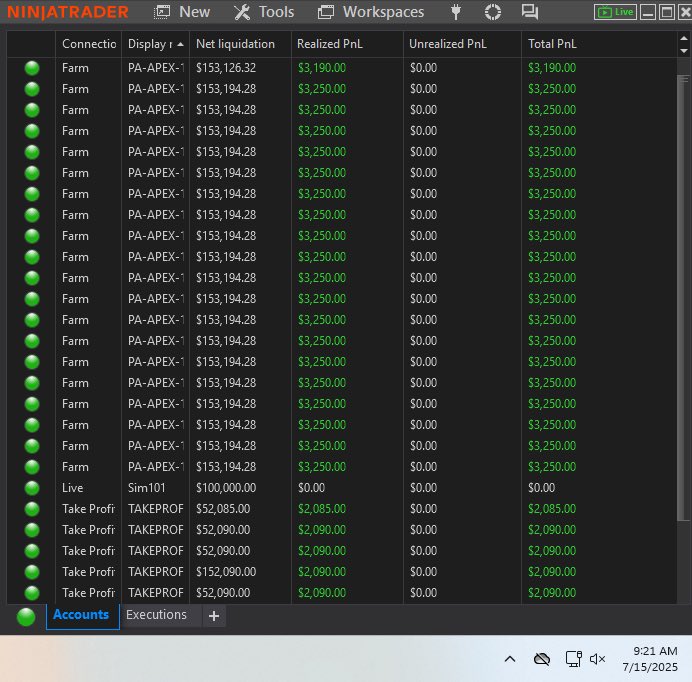
Task: Click the green status dot of Sim101 row
Action: pyautogui.click(x=32, y=488)
